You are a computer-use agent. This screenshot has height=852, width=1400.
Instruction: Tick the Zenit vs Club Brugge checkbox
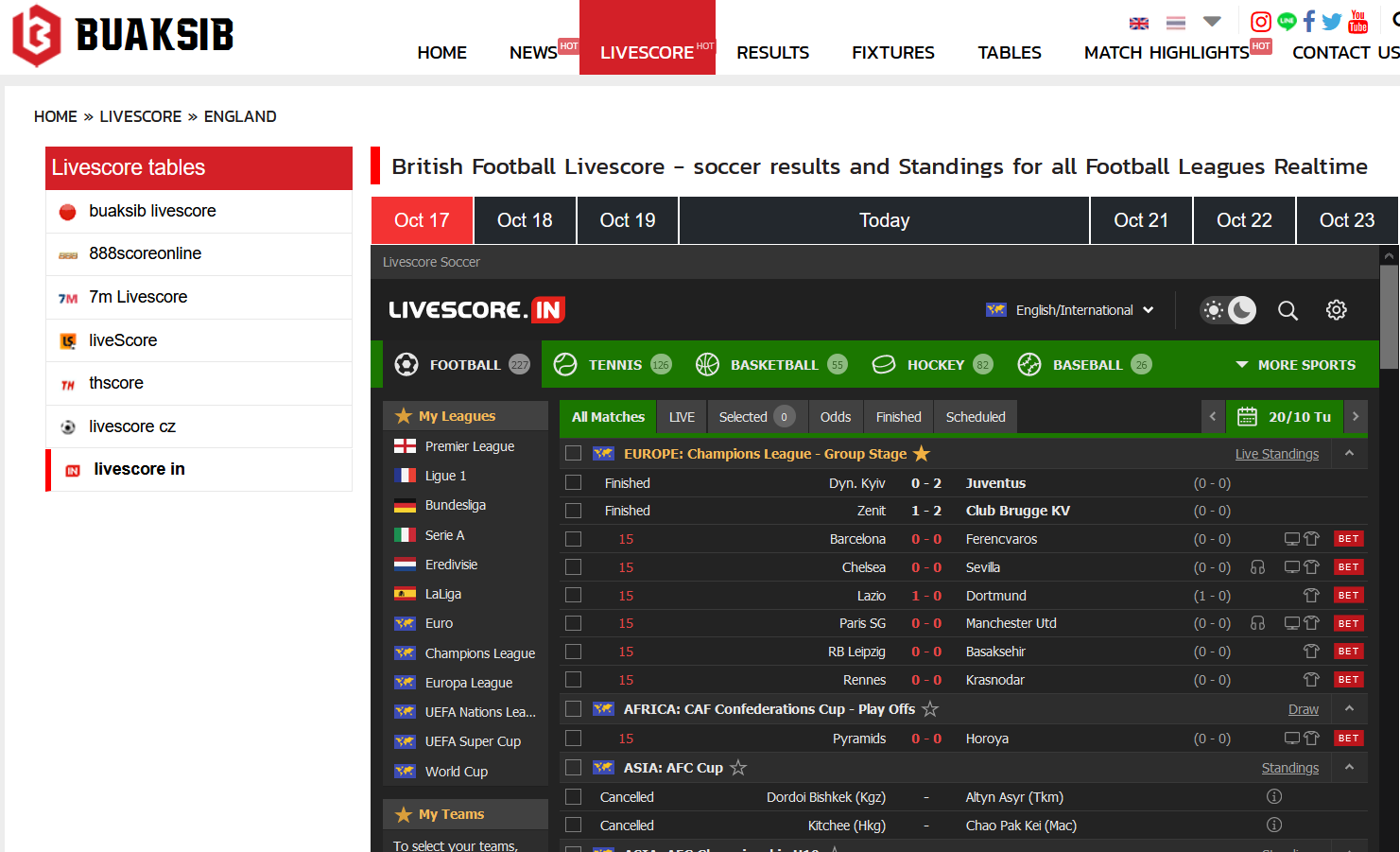point(573,511)
